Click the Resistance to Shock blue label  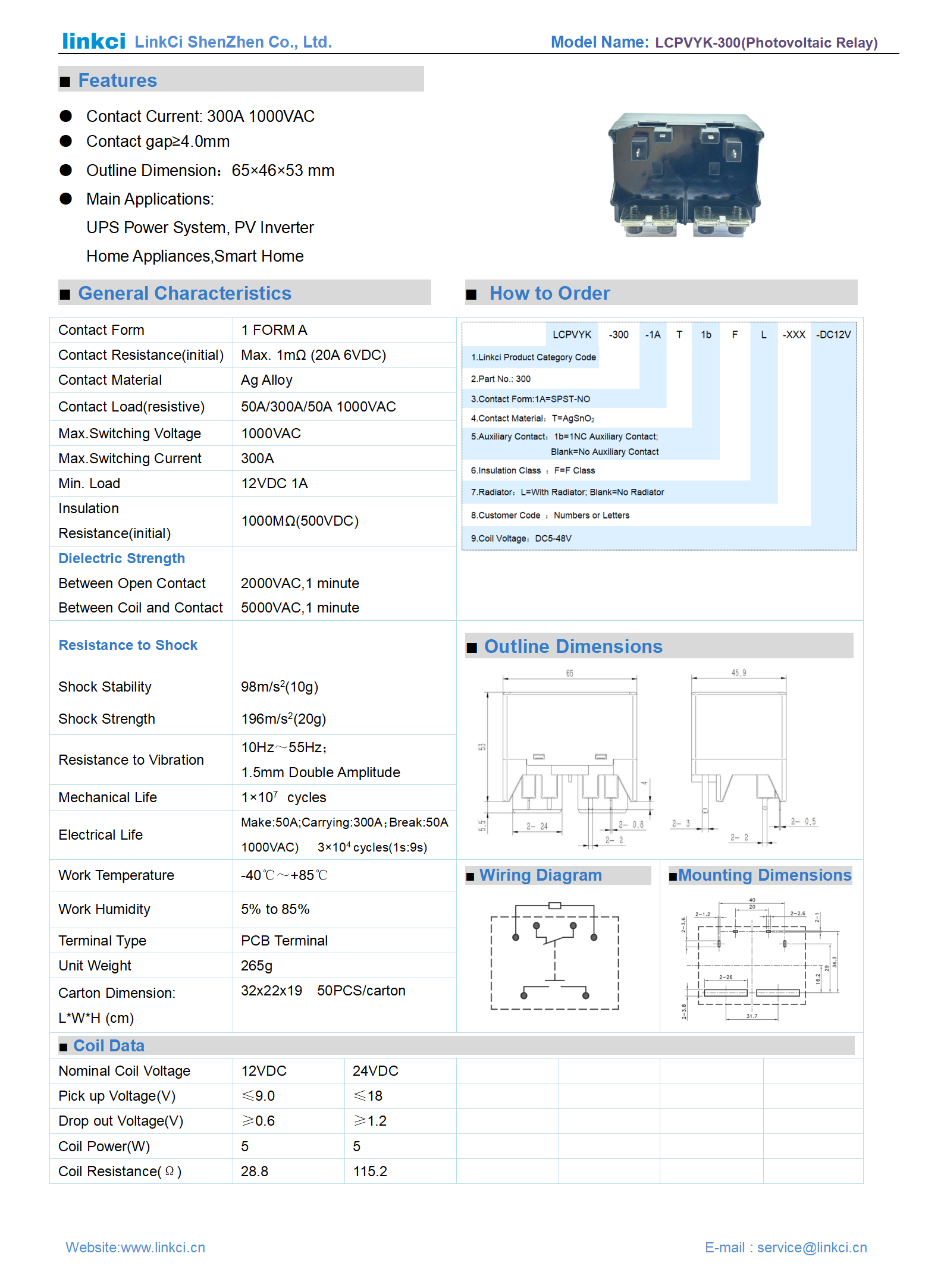tap(128, 645)
